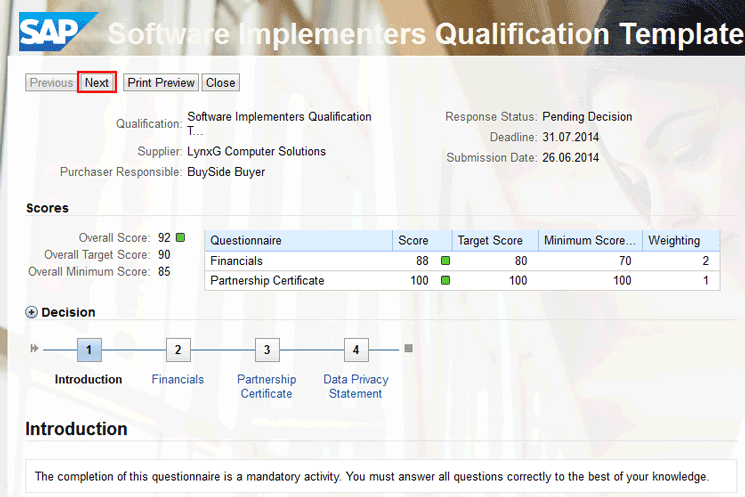Go to roadmap step 4
This screenshot has height=497, width=745.
click(x=356, y=350)
